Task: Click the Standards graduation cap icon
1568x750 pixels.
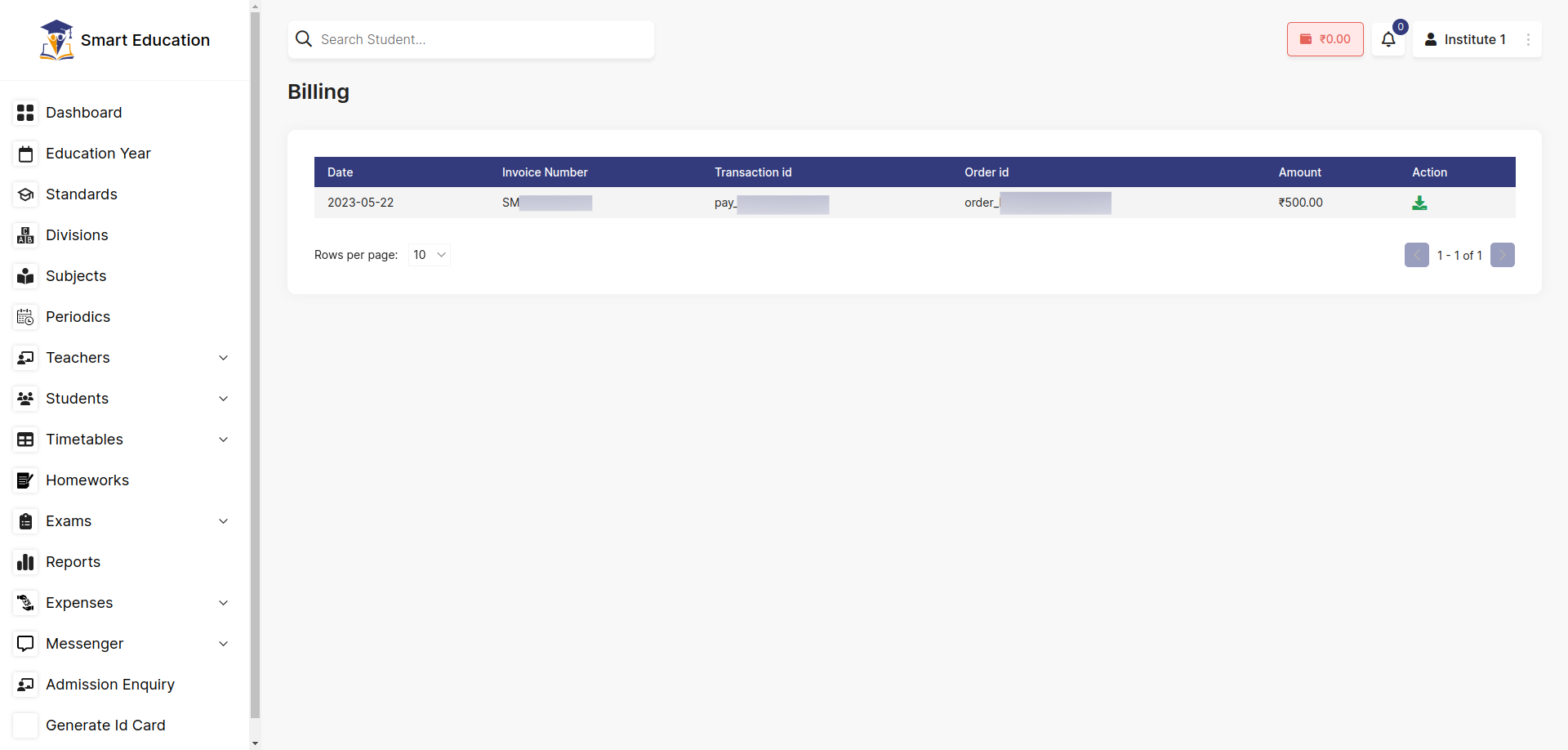Action: tap(25, 194)
